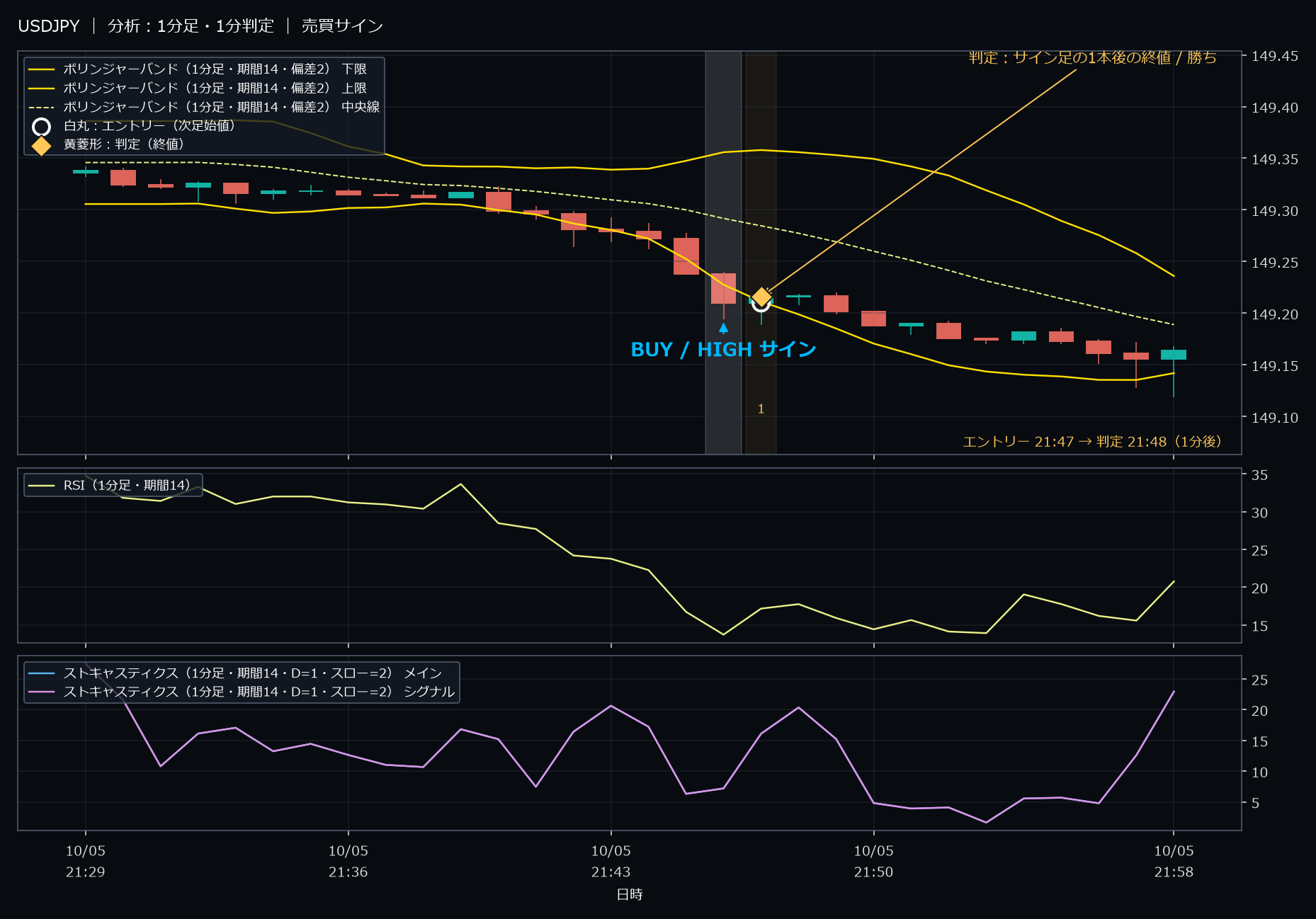
Task: Click price axis label 149.10
Action: (1274, 418)
